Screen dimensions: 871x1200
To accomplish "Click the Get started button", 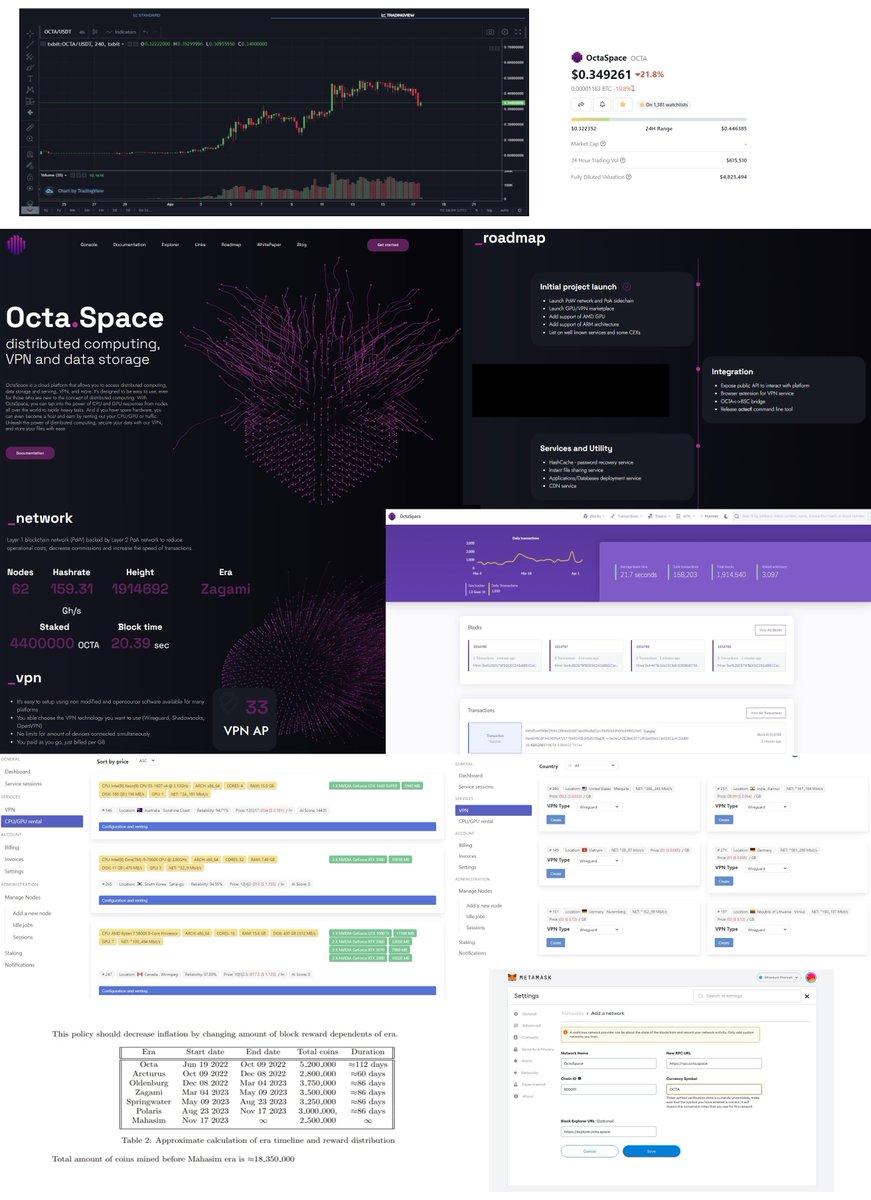I will coord(388,245).
